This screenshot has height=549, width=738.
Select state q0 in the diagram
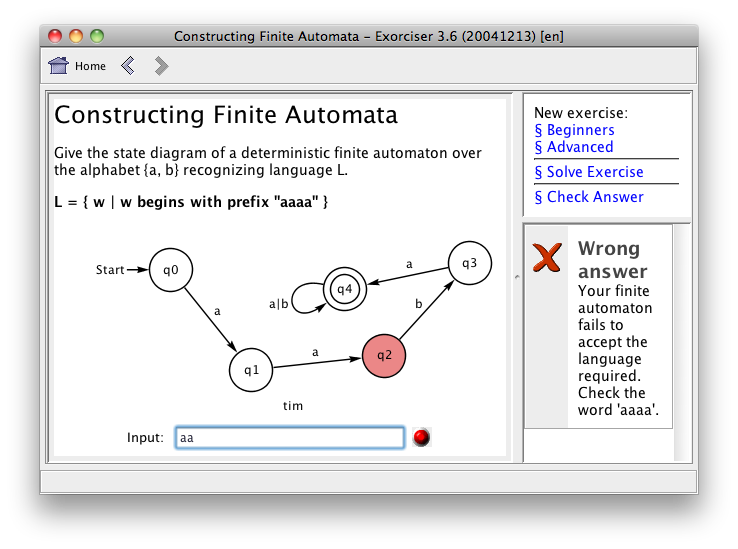point(171,270)
